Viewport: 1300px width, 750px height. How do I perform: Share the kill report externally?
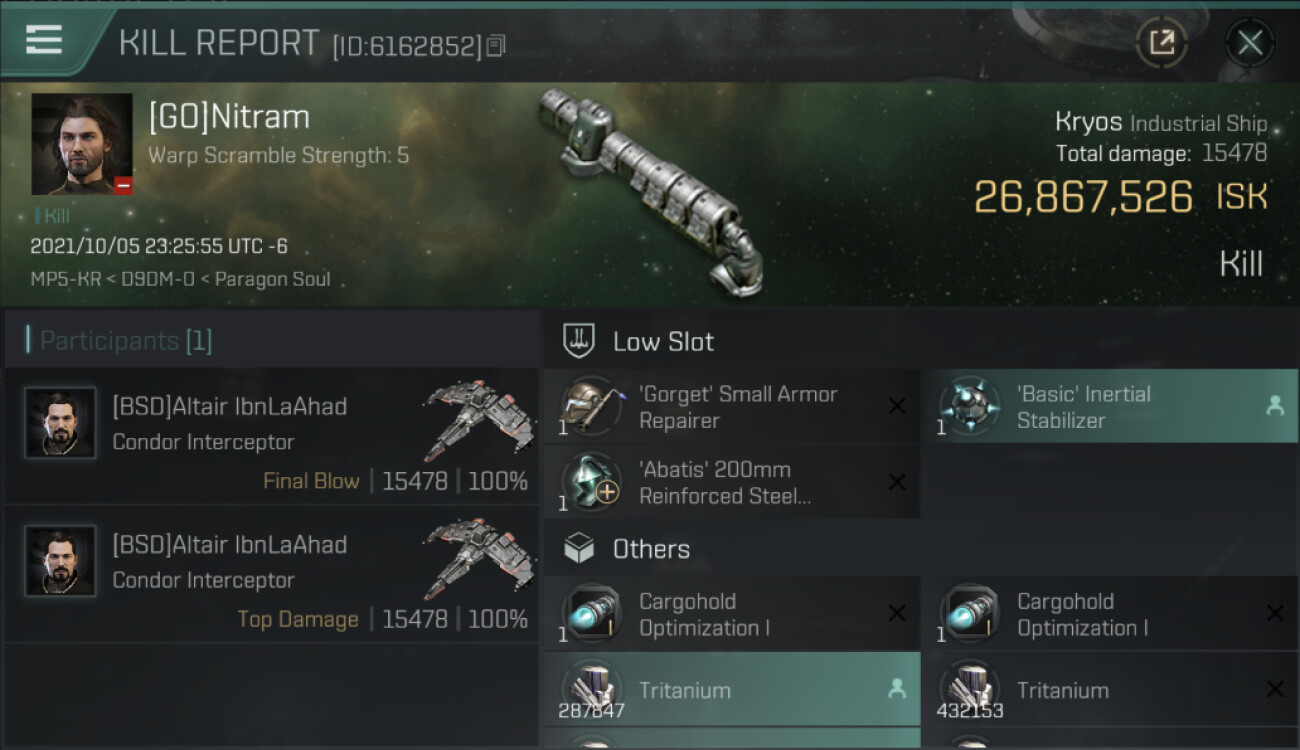[1161, 42]
